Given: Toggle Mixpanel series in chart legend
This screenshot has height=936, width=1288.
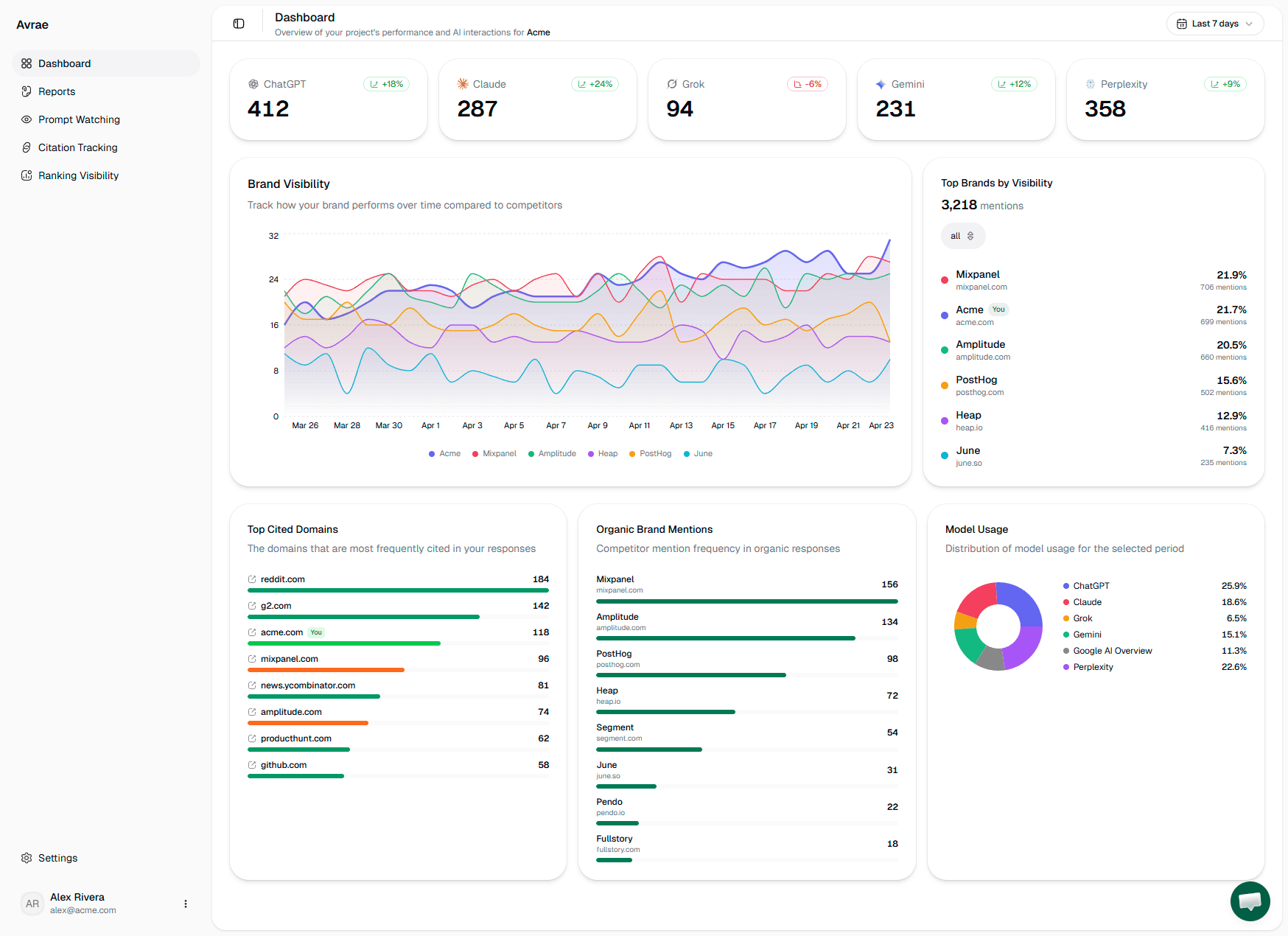Looking at the screenshot, I should [x=494, y=453].
